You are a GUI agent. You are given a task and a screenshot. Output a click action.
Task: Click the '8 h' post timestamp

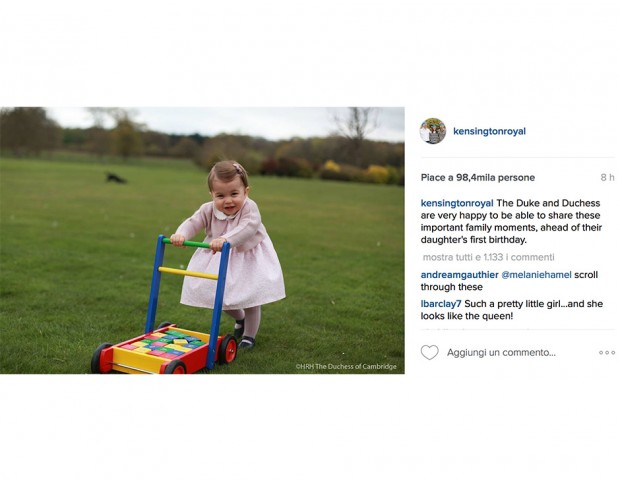607,178
